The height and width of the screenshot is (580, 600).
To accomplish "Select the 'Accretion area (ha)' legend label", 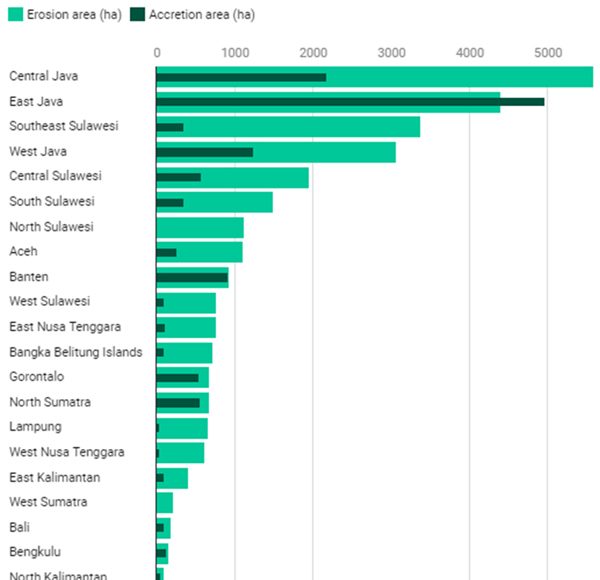I will coord(201,15).
